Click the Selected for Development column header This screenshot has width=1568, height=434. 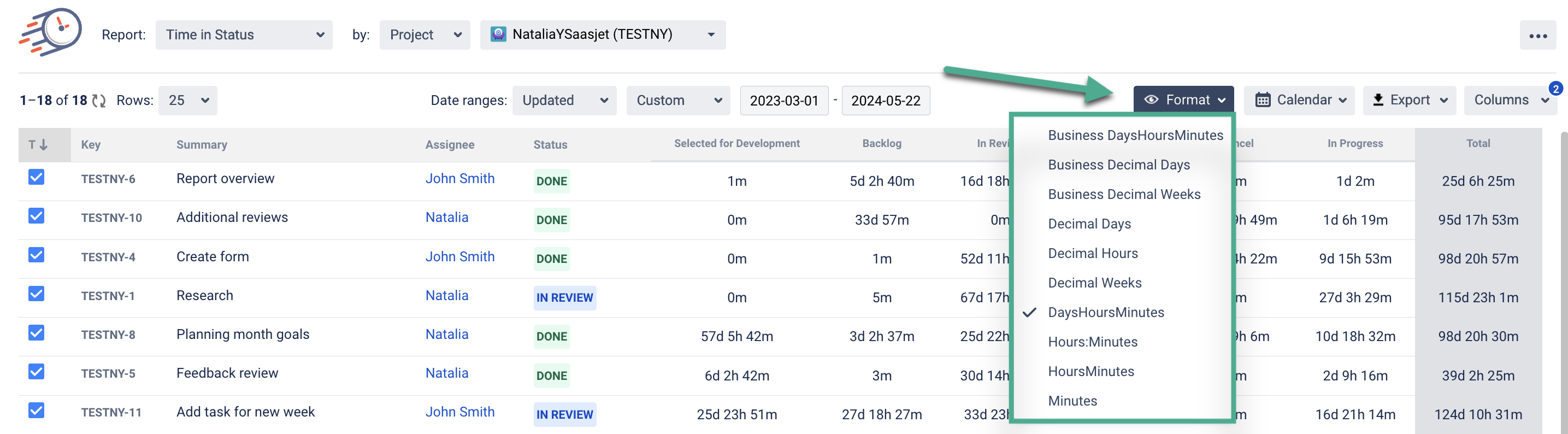[x=736, y=144]
